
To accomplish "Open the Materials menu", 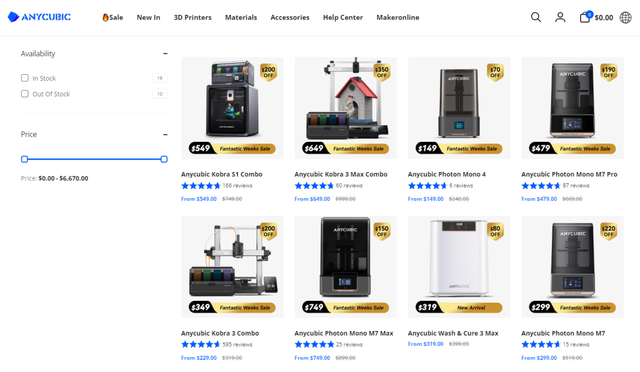I will pos(241,17).
